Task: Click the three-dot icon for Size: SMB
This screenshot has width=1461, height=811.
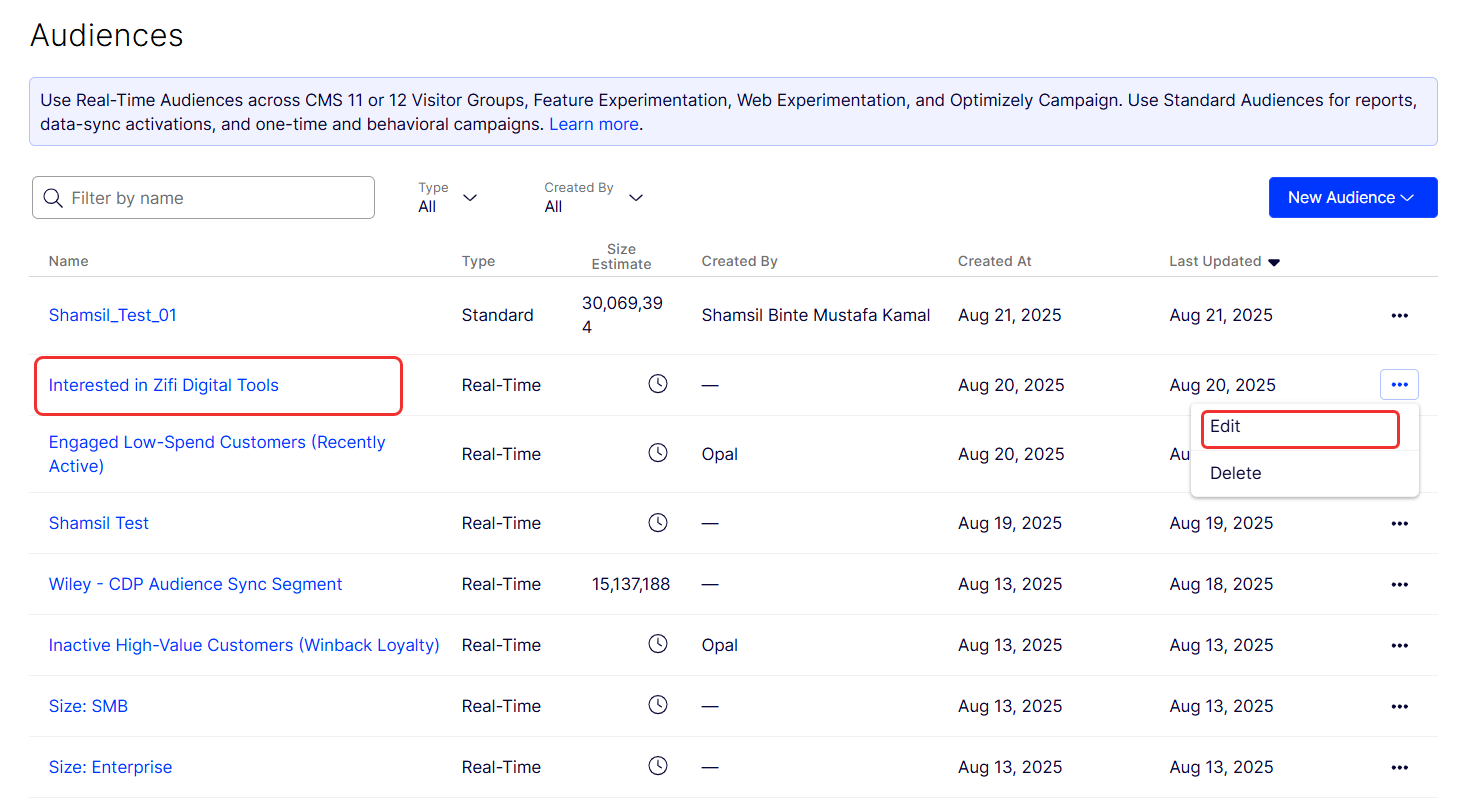Action: tap(1399, 706)
